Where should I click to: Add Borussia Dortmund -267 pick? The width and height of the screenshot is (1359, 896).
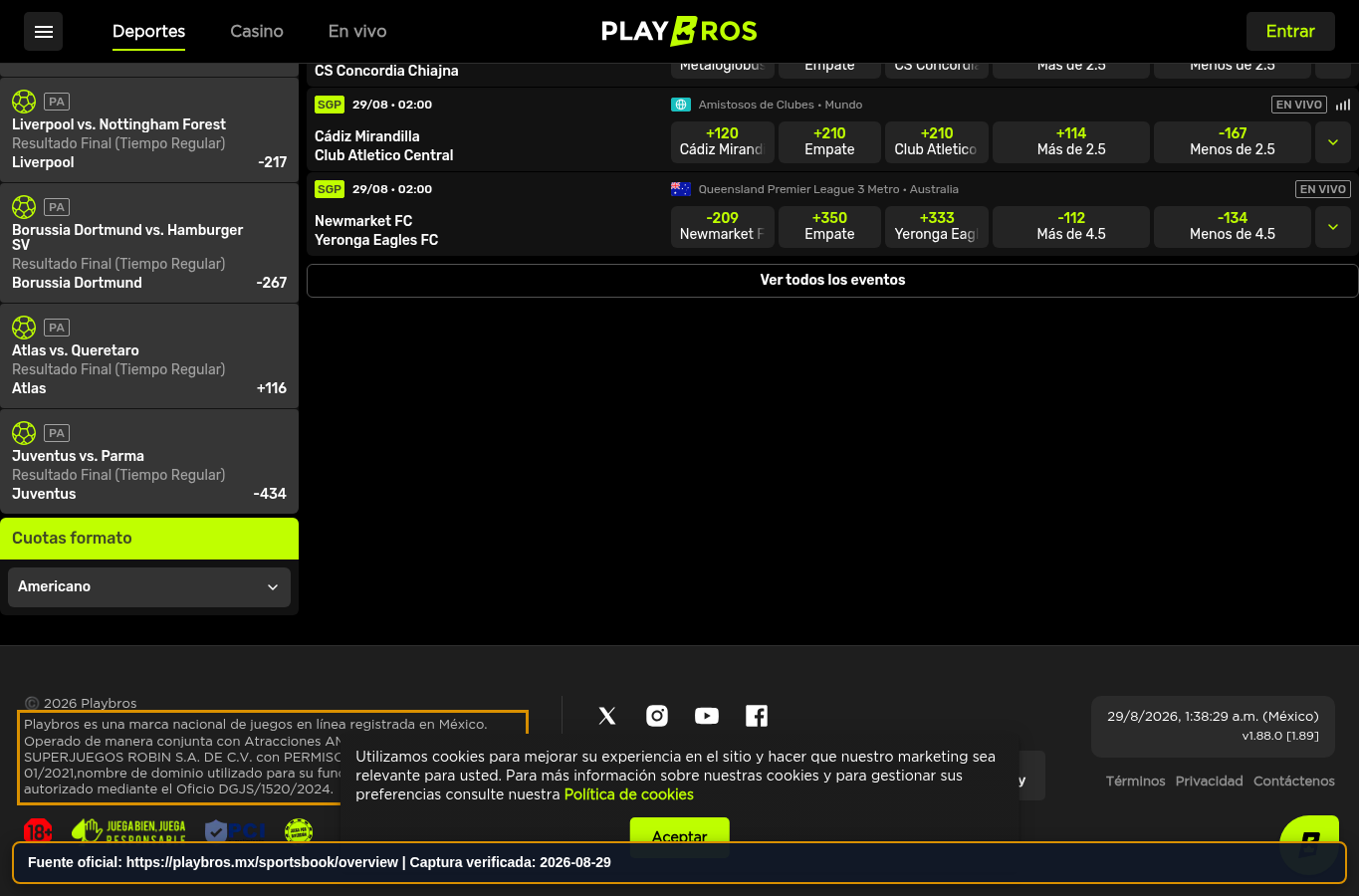click(x=149, y=244)
